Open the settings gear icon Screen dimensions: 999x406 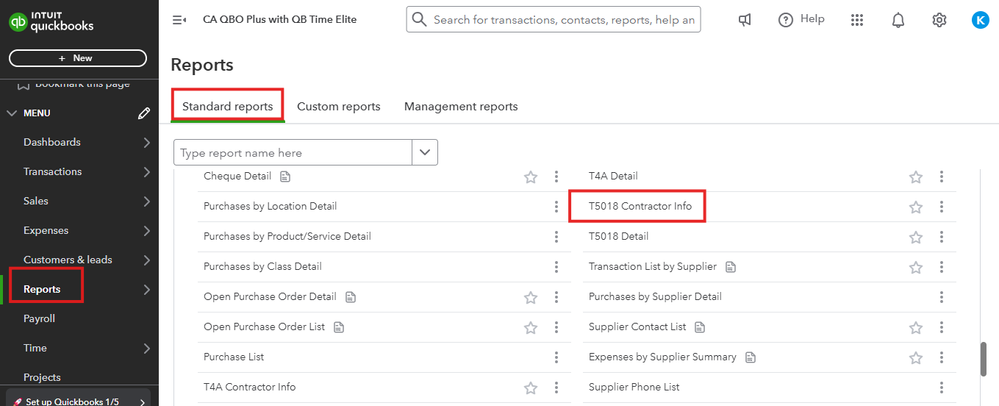click(x=939, y=20)
